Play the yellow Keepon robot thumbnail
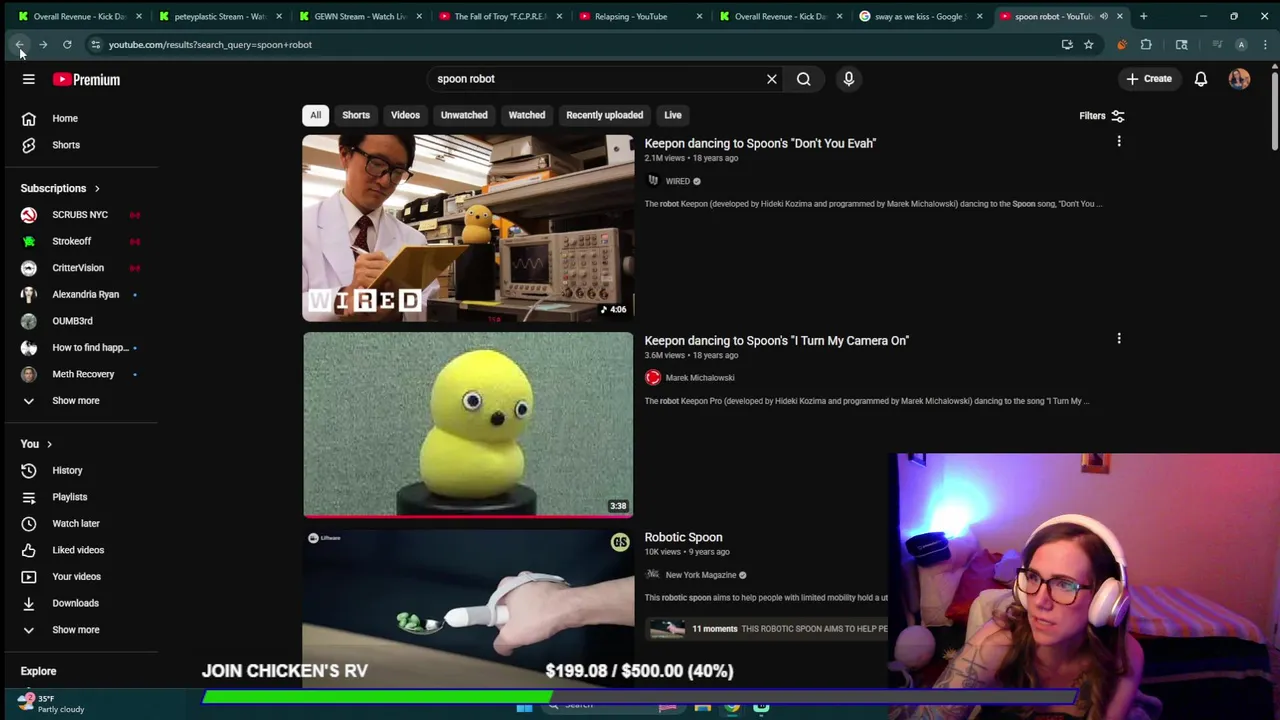 [468, 425]
